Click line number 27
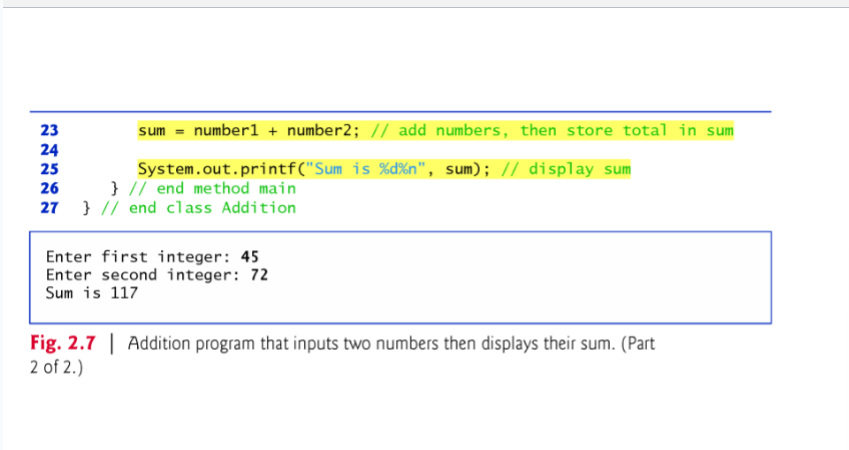 coord(49,208)
